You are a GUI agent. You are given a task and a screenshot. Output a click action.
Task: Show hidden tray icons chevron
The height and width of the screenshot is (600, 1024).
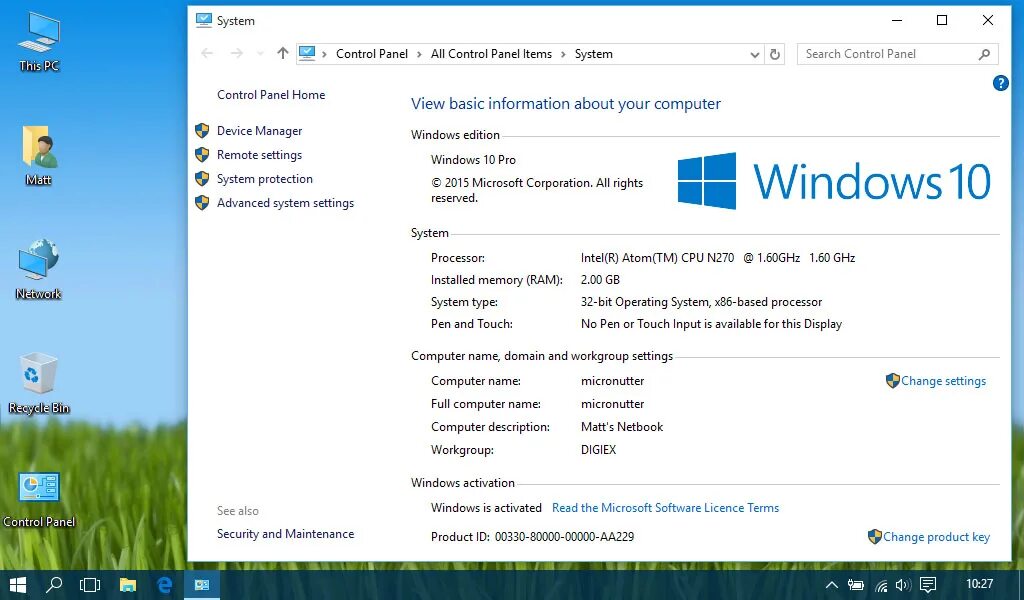pyautogui.click(x=831, y=585)
